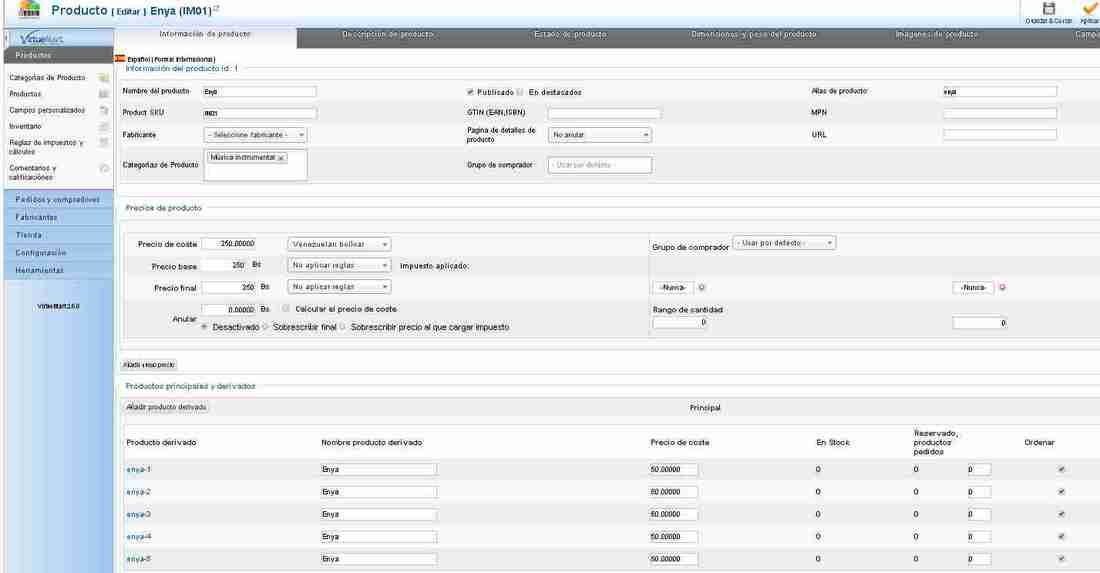Open the Precio final No aplicar reglas dropdown
This screenshot has width=1100, height=573.
pos(339,287)
